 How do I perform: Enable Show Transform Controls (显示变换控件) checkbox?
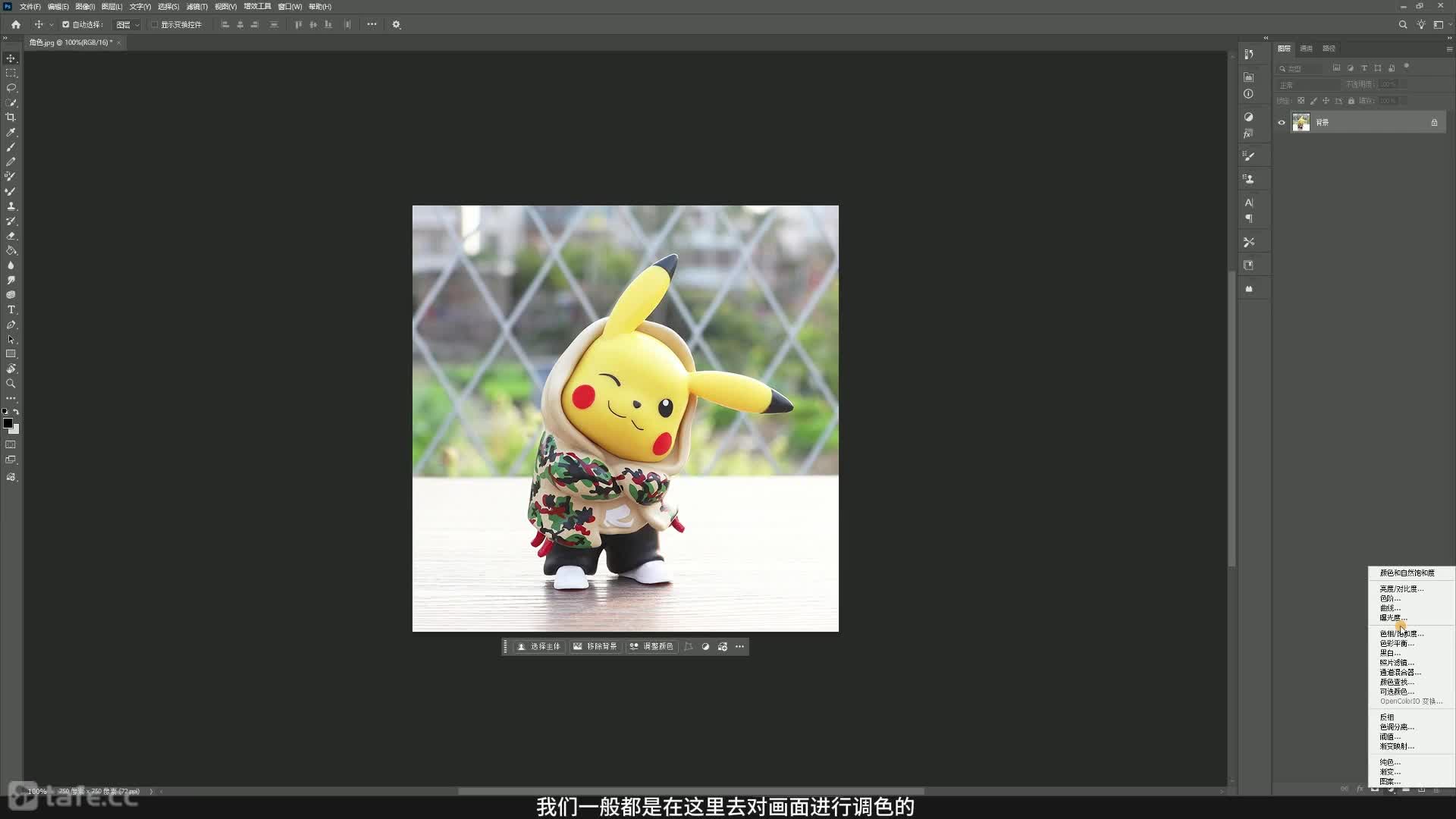pyautogui.click(x=154, y=24)
